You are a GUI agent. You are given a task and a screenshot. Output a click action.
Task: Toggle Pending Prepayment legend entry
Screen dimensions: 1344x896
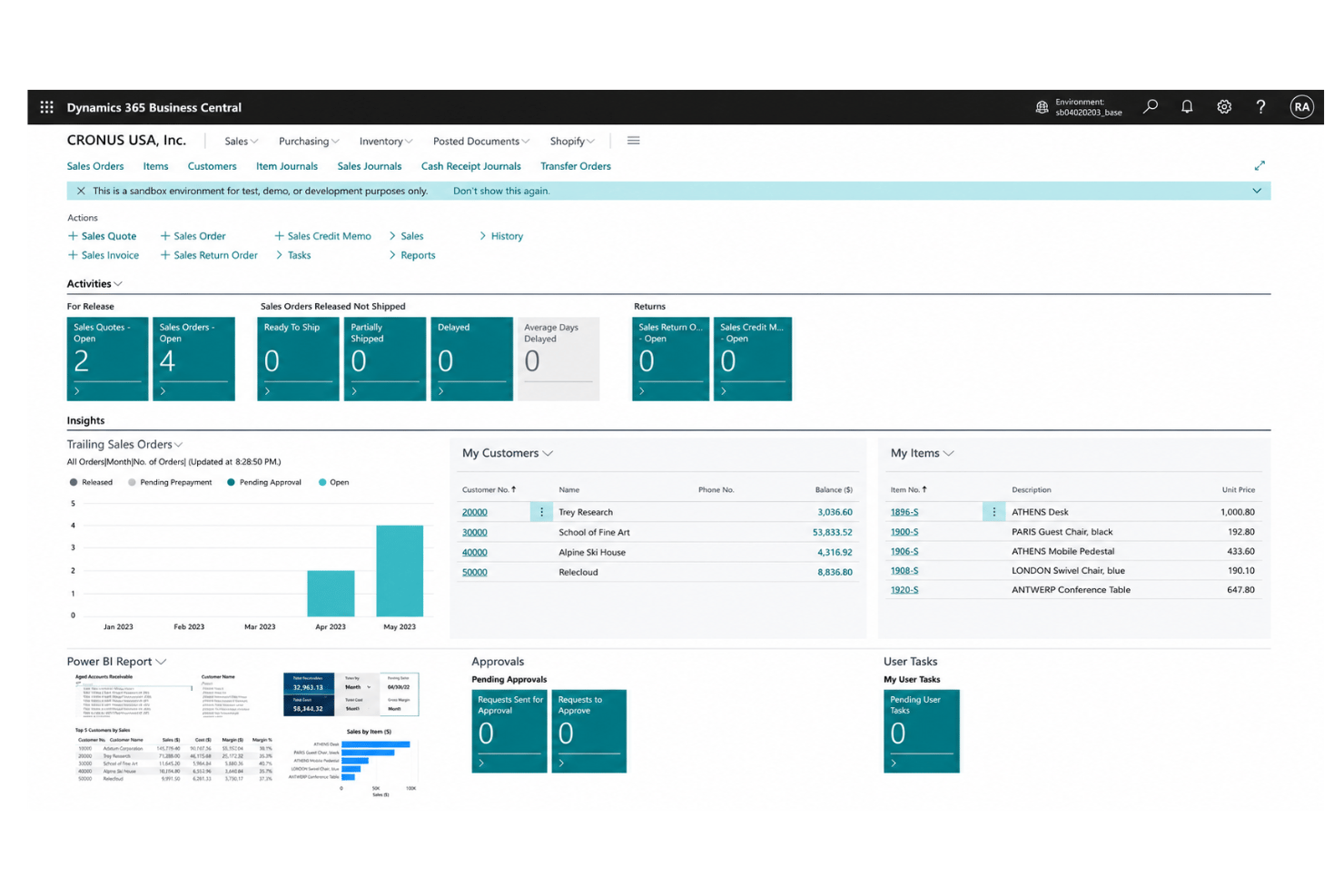(x=170, y=482)
